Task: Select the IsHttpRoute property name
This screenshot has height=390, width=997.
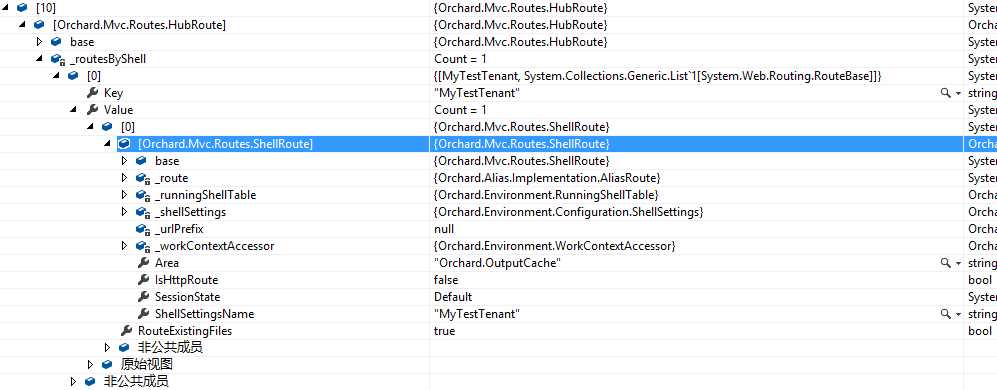Action: tap(186, 280)
